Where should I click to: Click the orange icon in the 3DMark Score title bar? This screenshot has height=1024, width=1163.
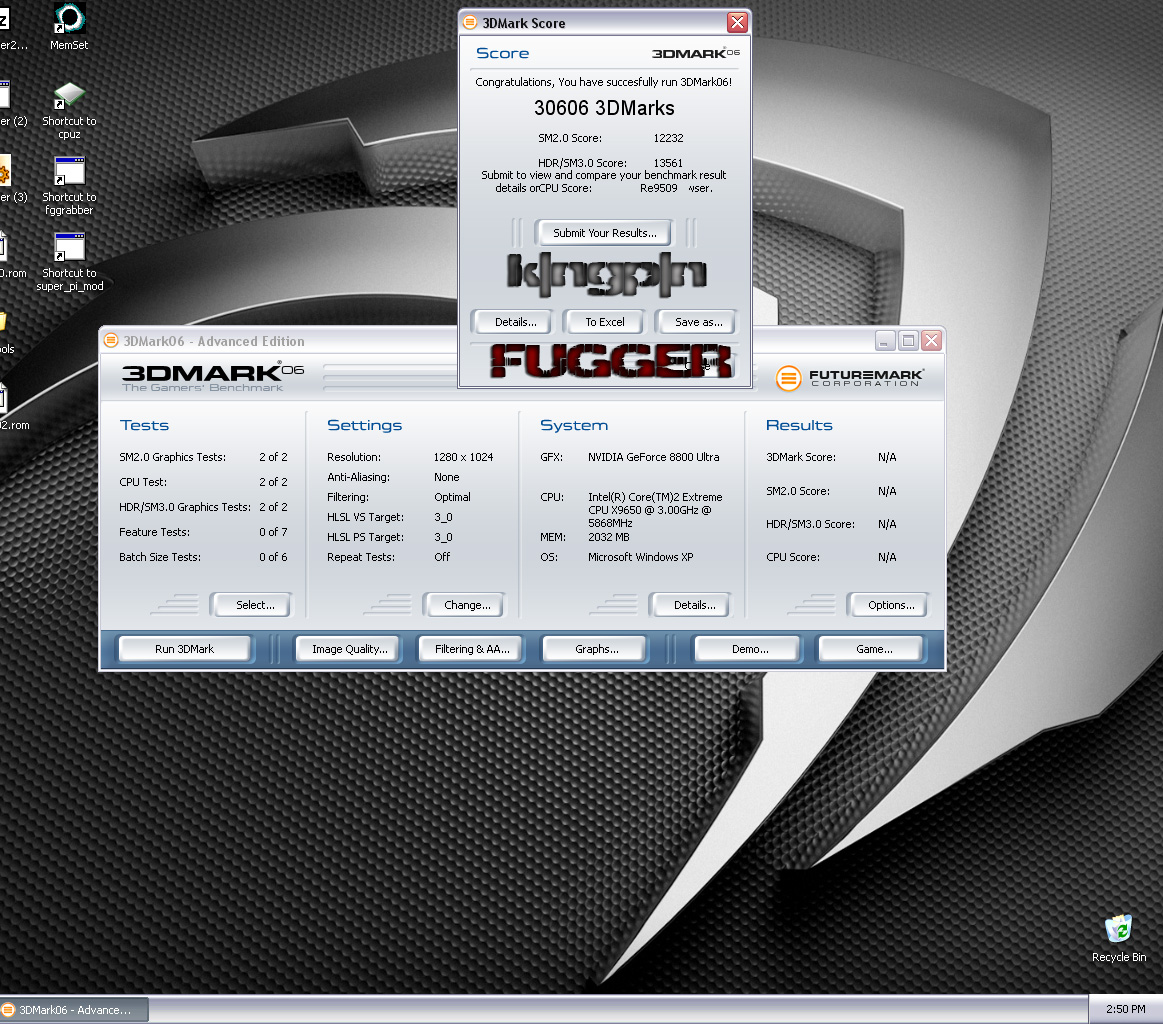click(470, 22)
